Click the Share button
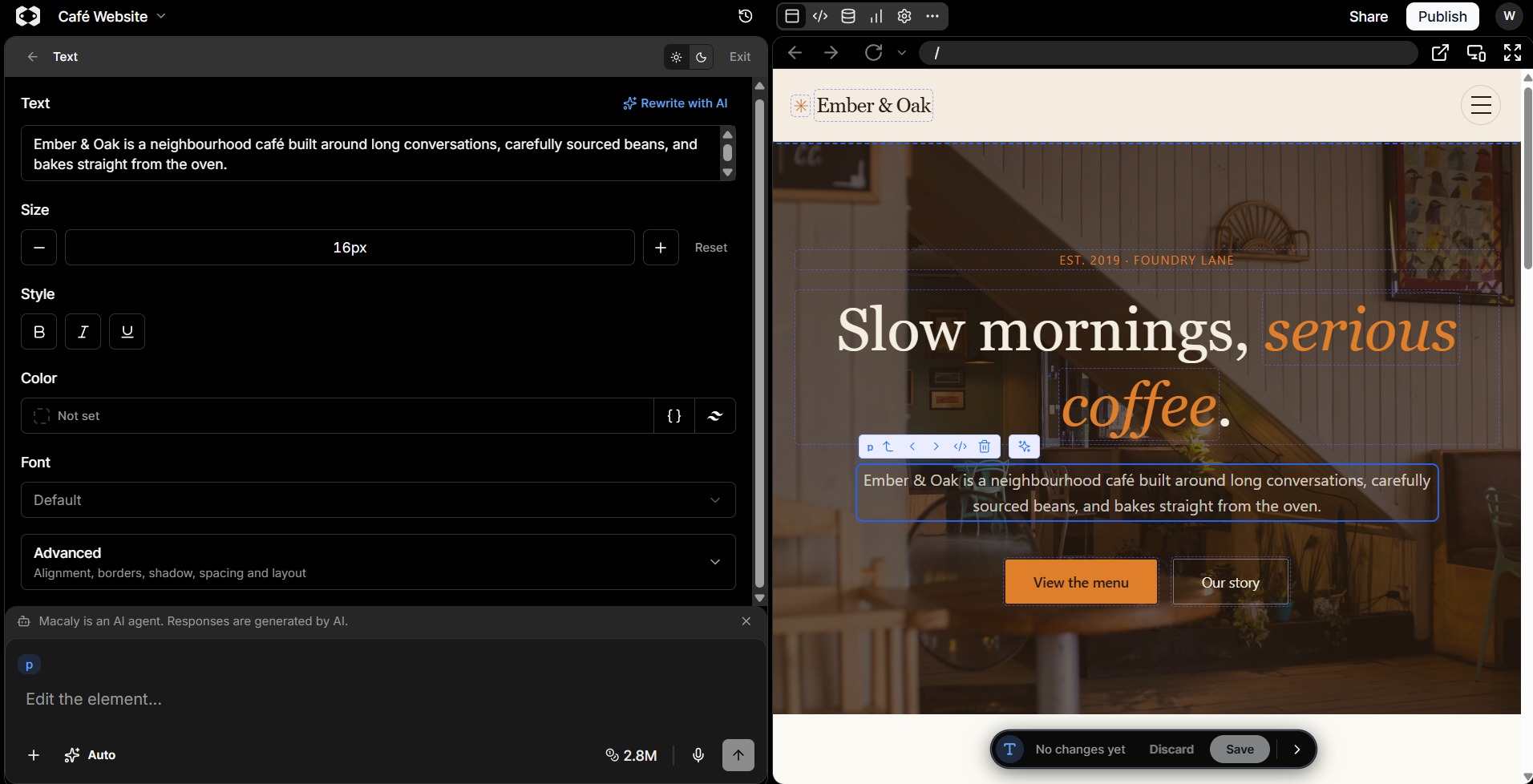The height and width of the screenshot is (784, 1533). point(1368,16)
